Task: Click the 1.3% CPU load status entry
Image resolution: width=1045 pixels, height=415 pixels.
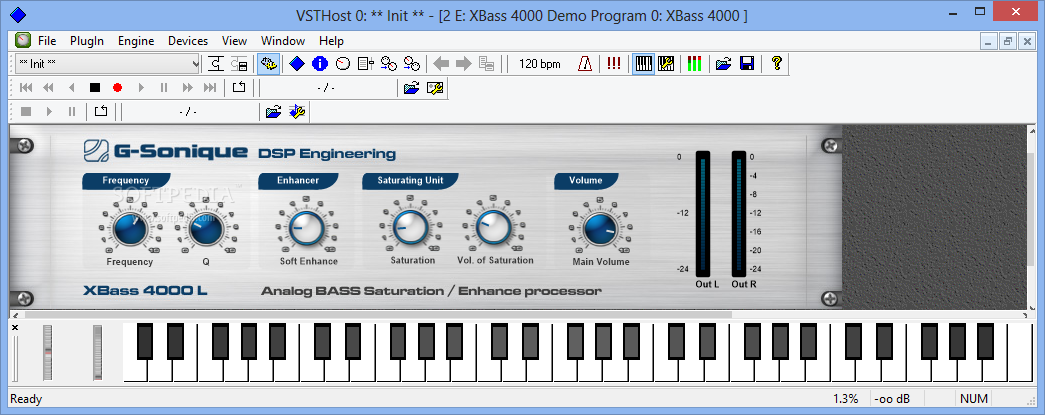Action: [845, 399]
